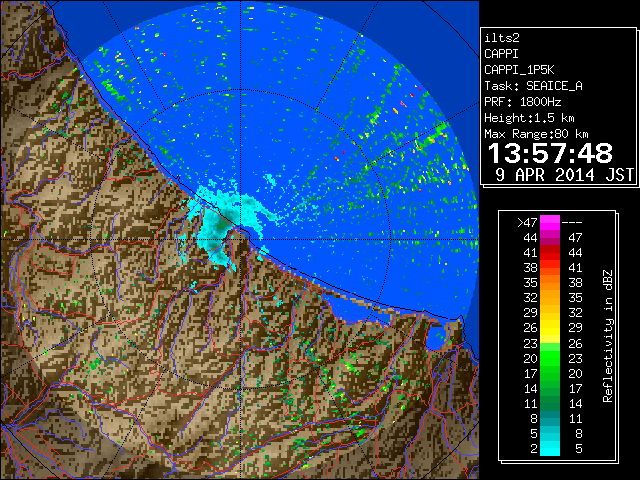This screenshot has height=480, width=640.
Task: Pick the red 41–44 dBZ color band
Action: (550, 253)
